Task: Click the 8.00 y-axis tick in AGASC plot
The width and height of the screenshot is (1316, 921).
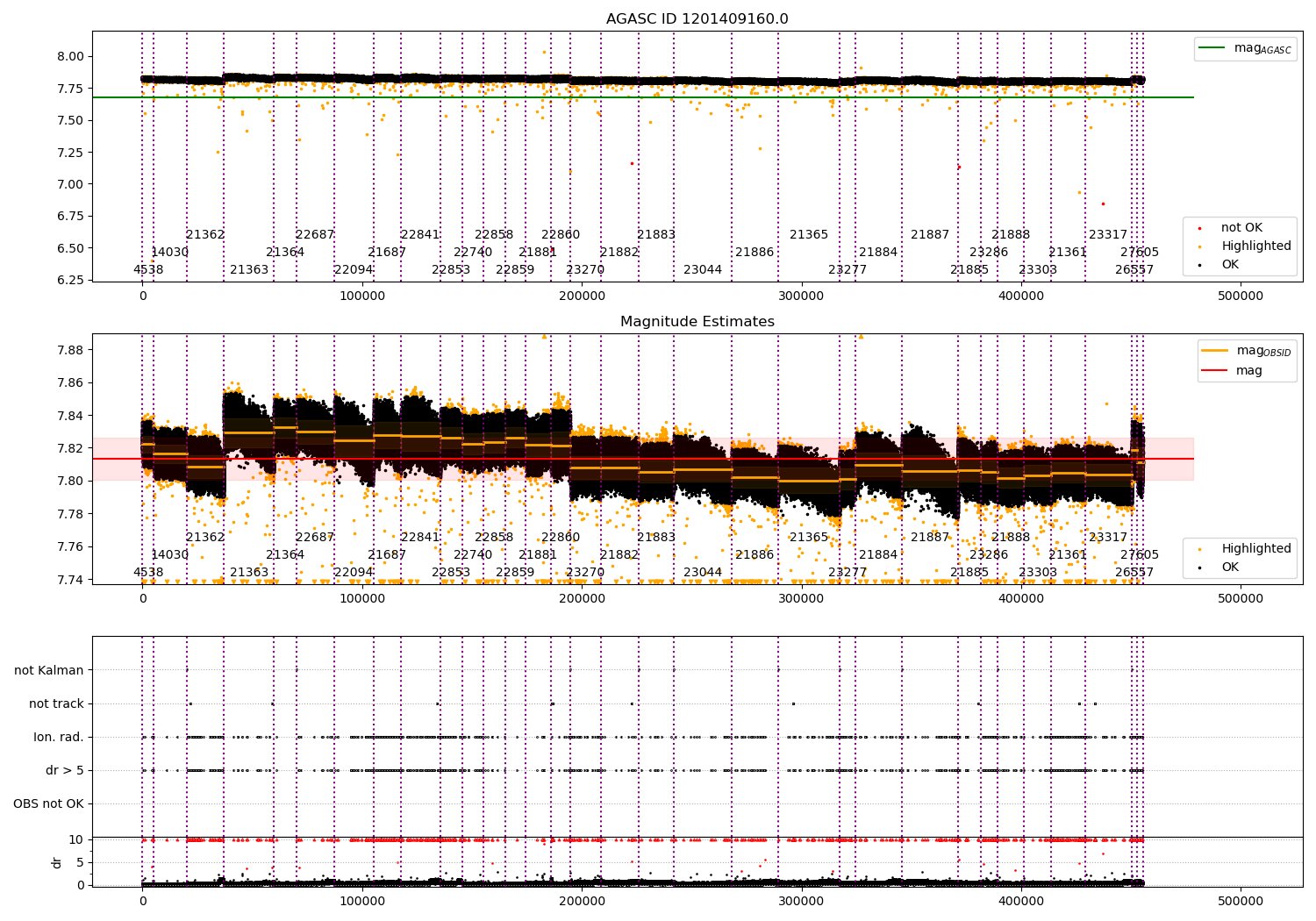Action: (x=70, y=56)
